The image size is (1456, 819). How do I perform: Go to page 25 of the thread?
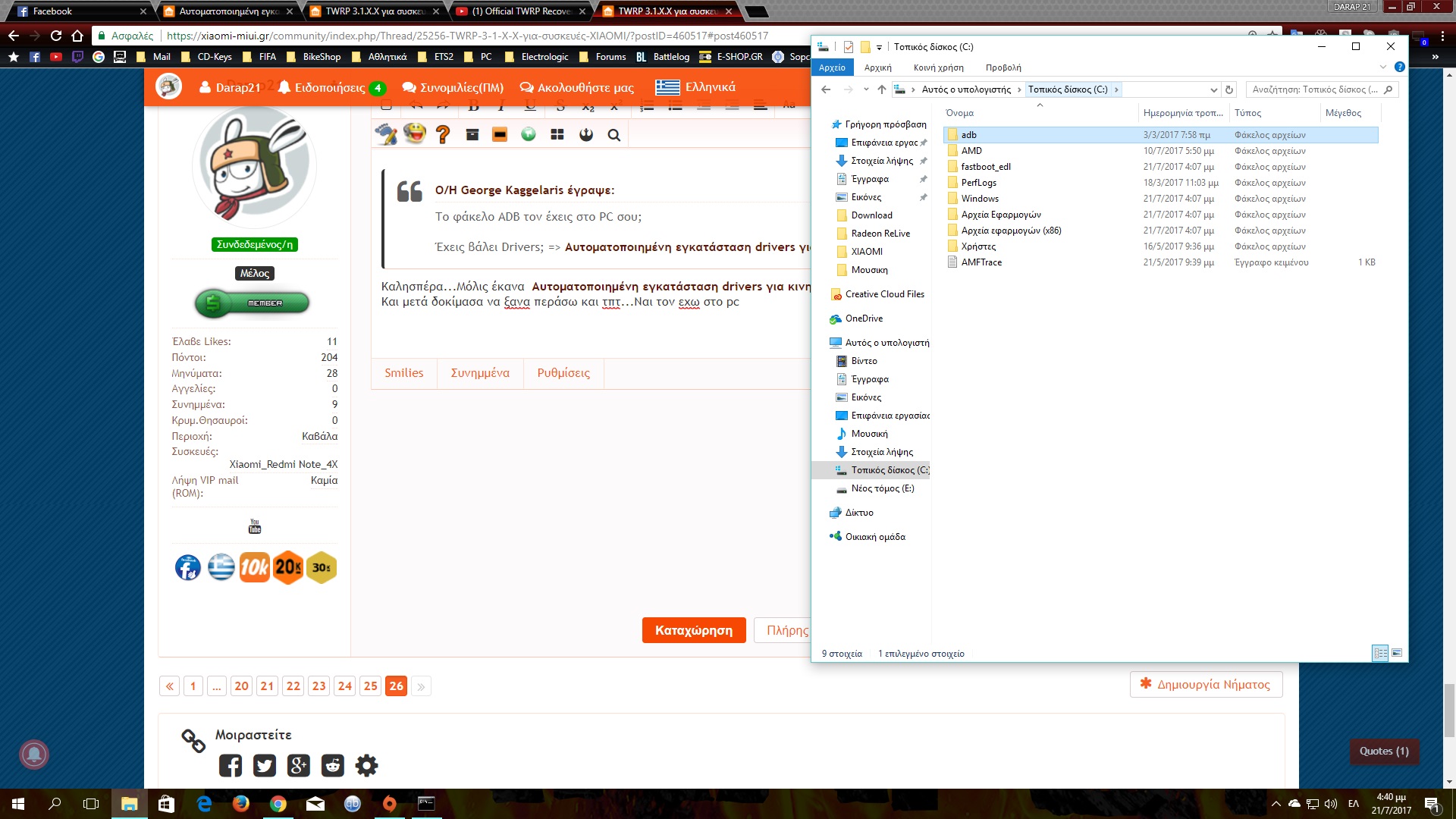[370, 686]
